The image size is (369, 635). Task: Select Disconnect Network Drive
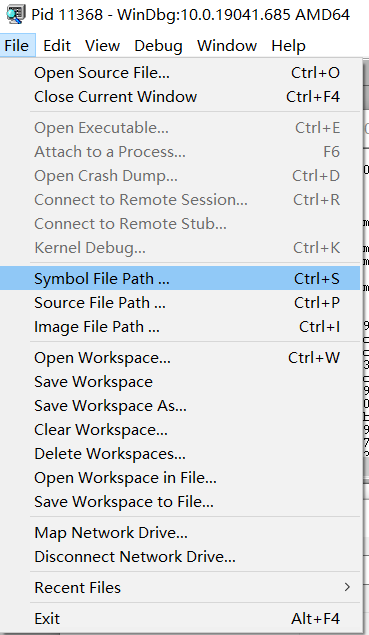pos(180,556)
